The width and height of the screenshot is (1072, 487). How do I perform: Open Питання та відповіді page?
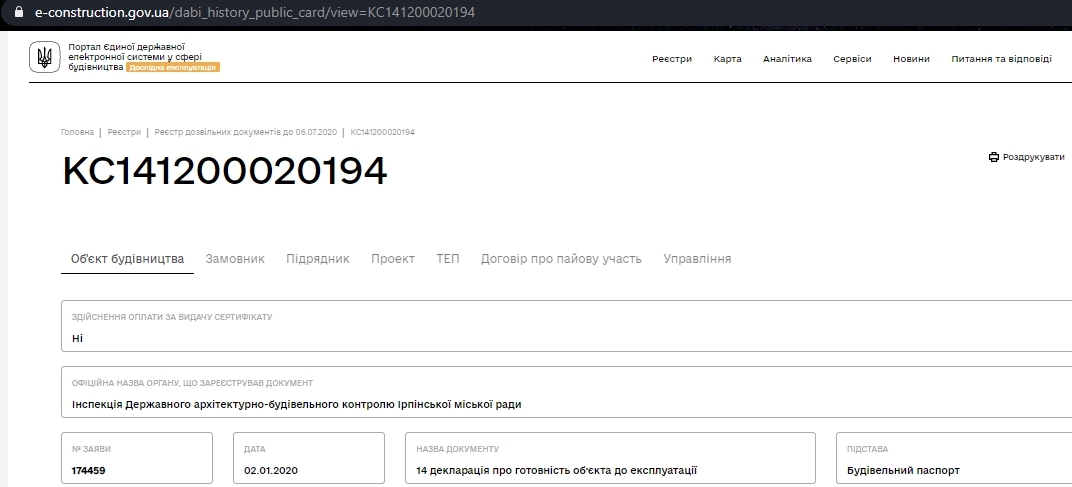[x=1001, y=59]
